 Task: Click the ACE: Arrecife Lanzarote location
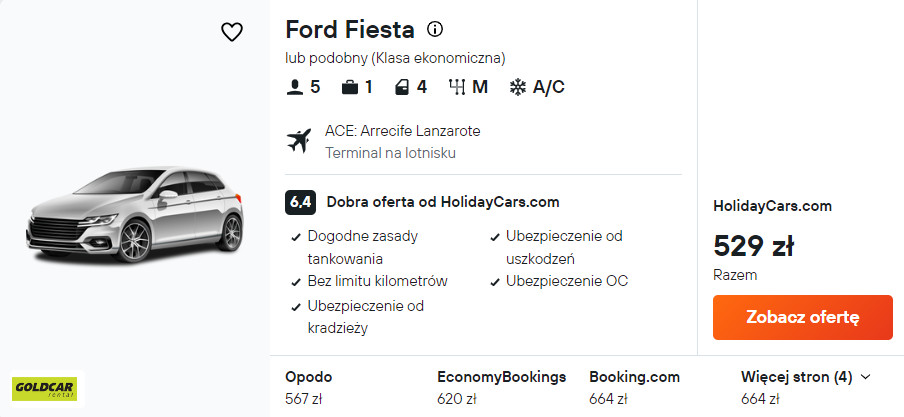pyautogui.click(x=402, y=131)
